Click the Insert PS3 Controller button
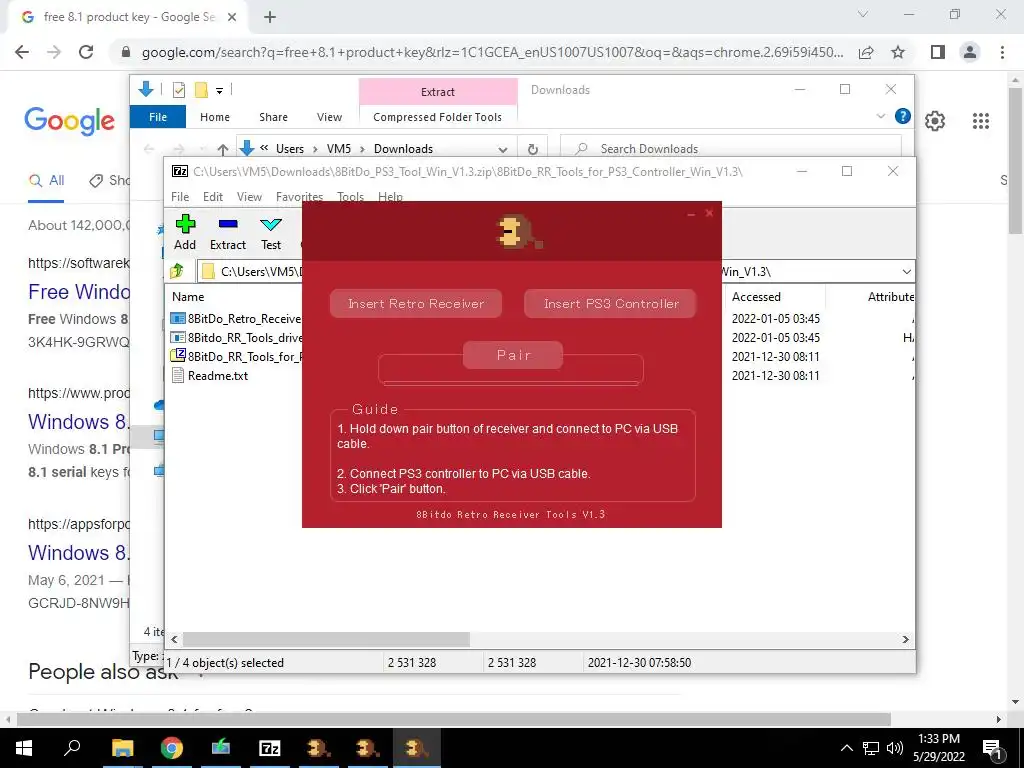 (x=611, y=304)
